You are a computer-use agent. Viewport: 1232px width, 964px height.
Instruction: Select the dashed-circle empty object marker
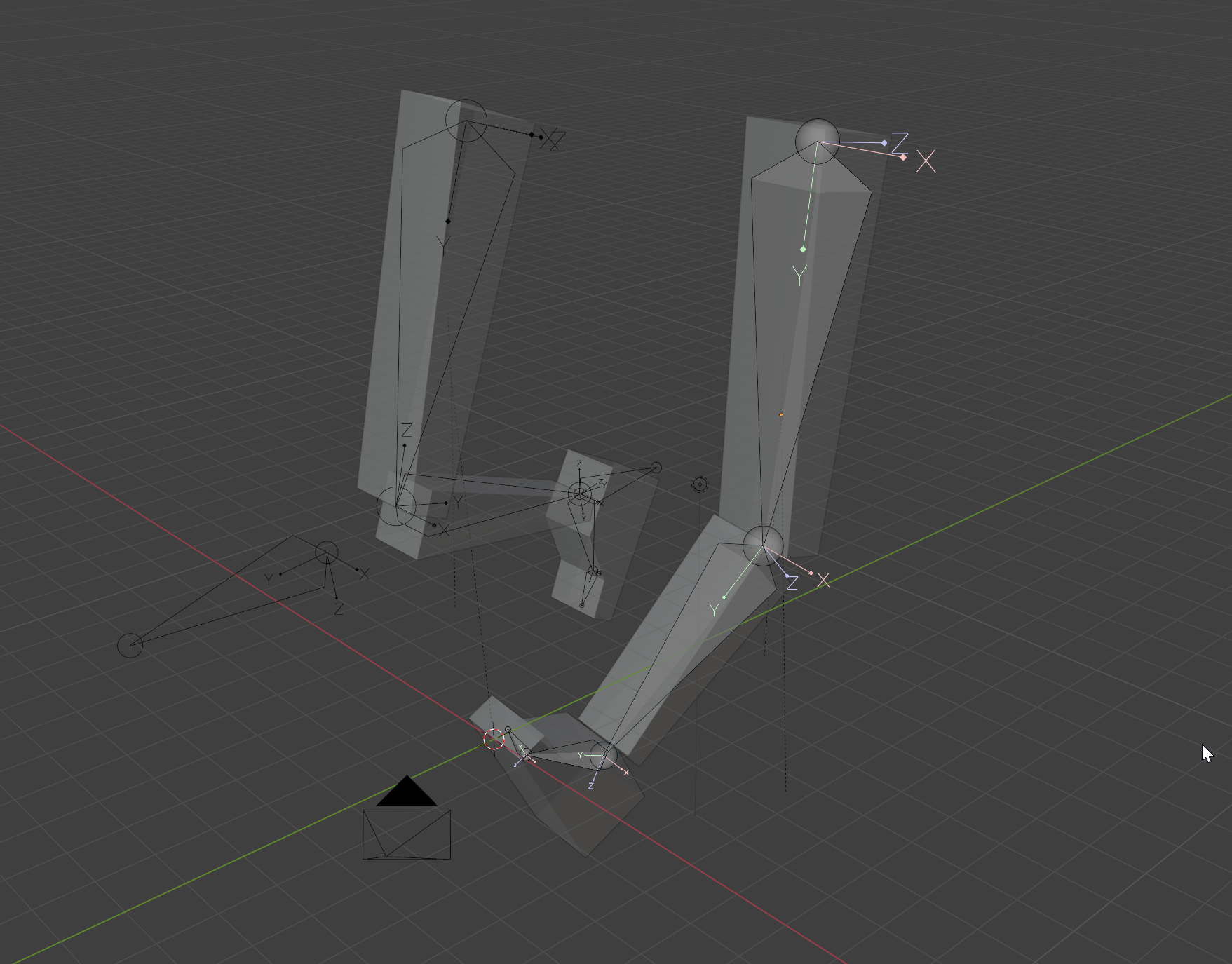(700, 484)
